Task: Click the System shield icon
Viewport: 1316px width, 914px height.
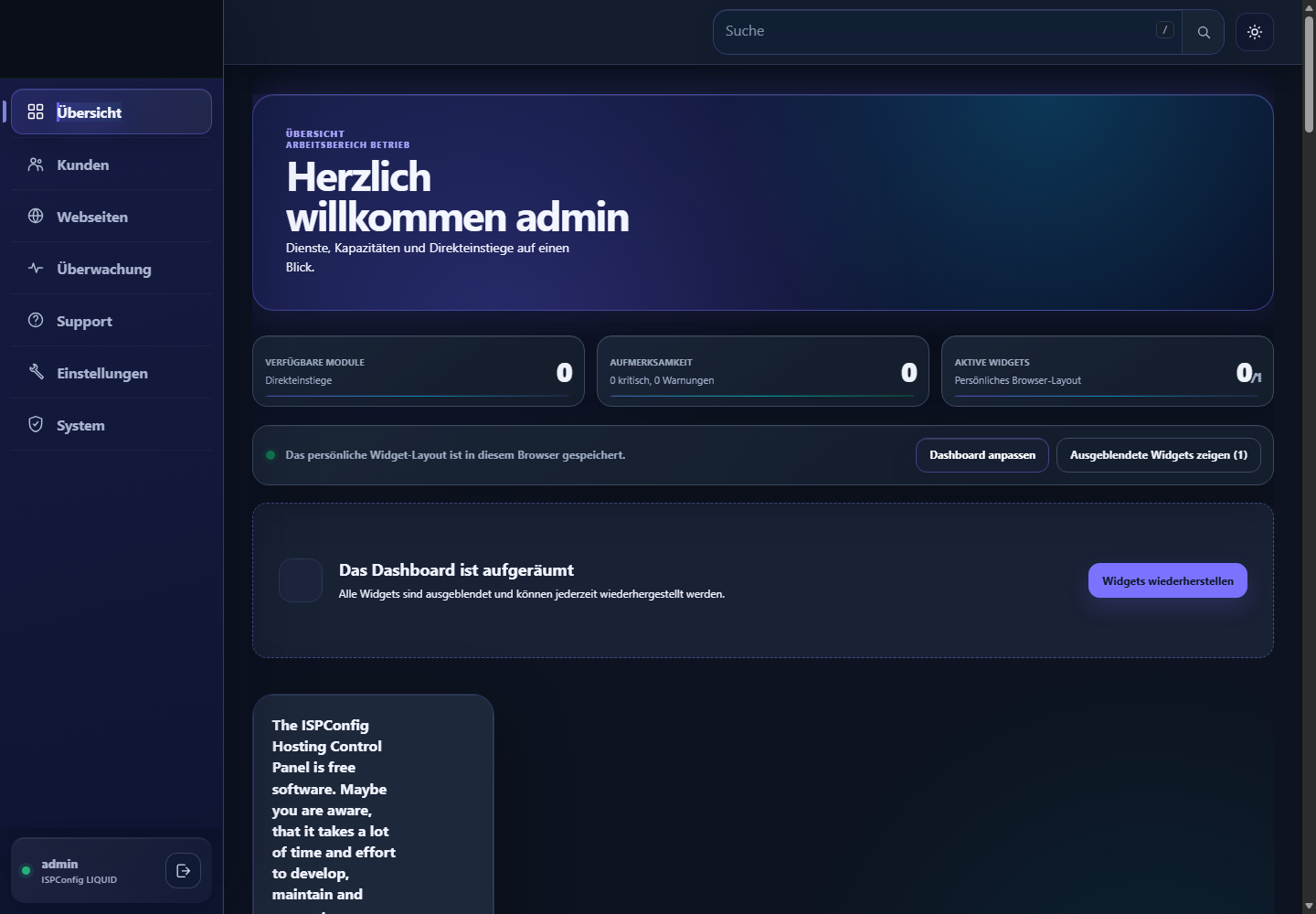Action: 36,425
